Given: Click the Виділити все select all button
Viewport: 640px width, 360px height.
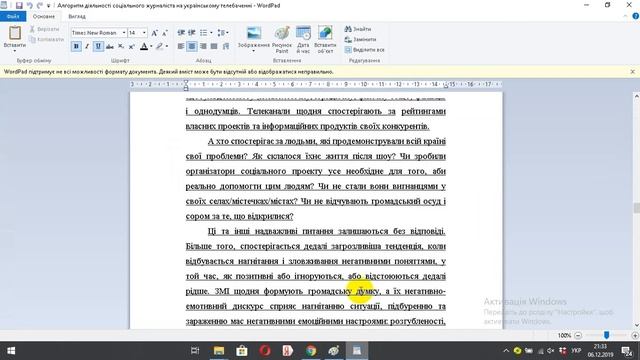Looking at the screenshot, I should coord(364,50).
